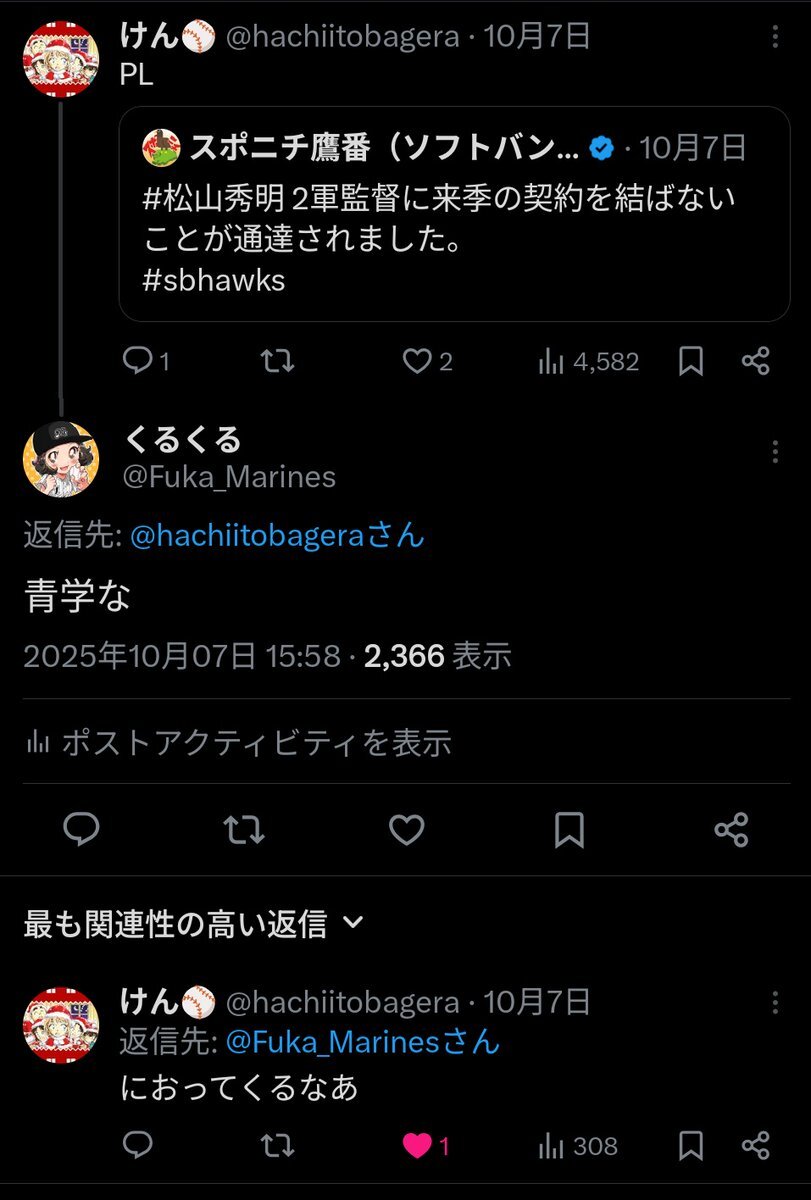Open more options for くるくる post

775,453
